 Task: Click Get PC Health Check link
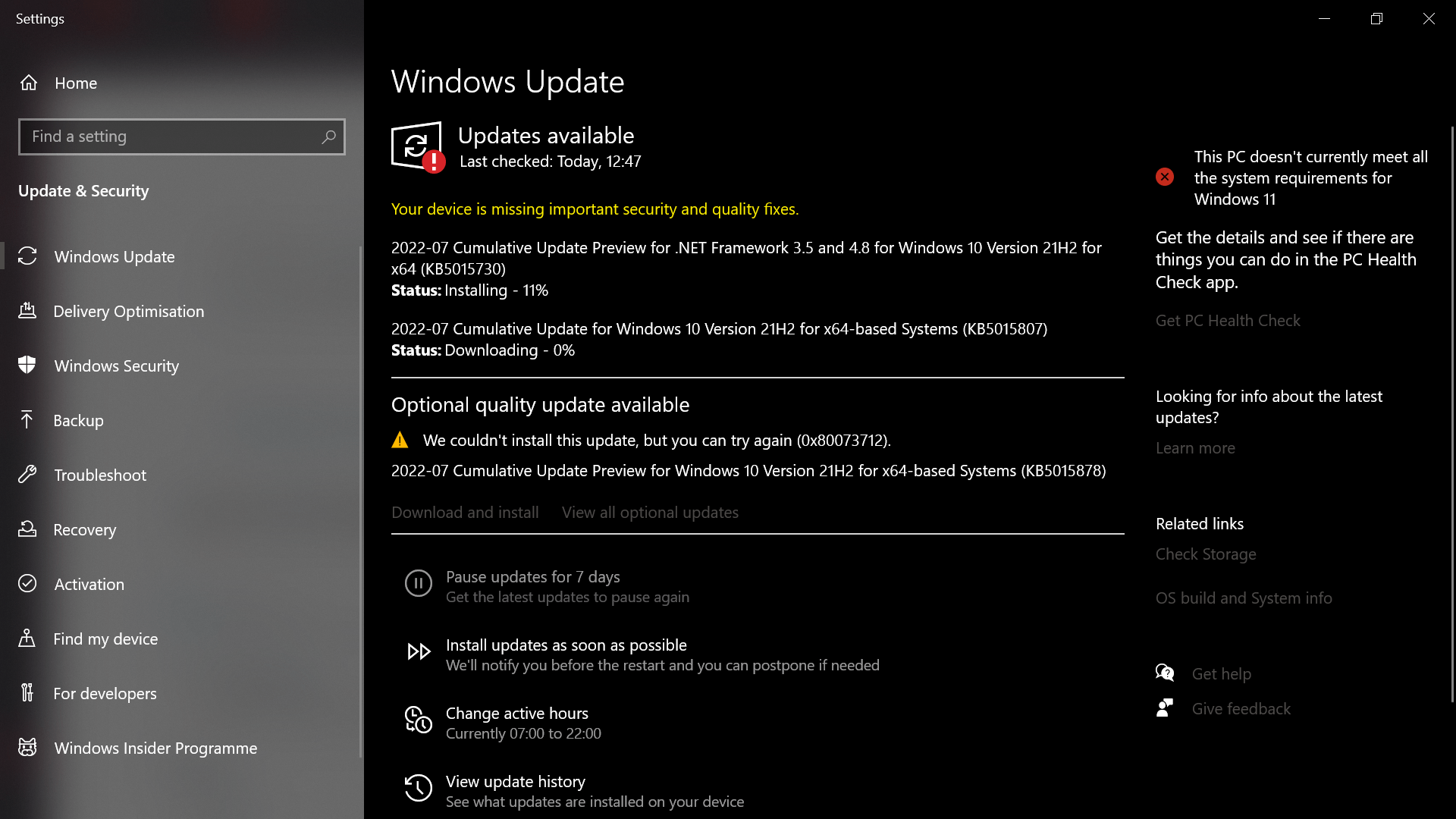coord(1228,321)
